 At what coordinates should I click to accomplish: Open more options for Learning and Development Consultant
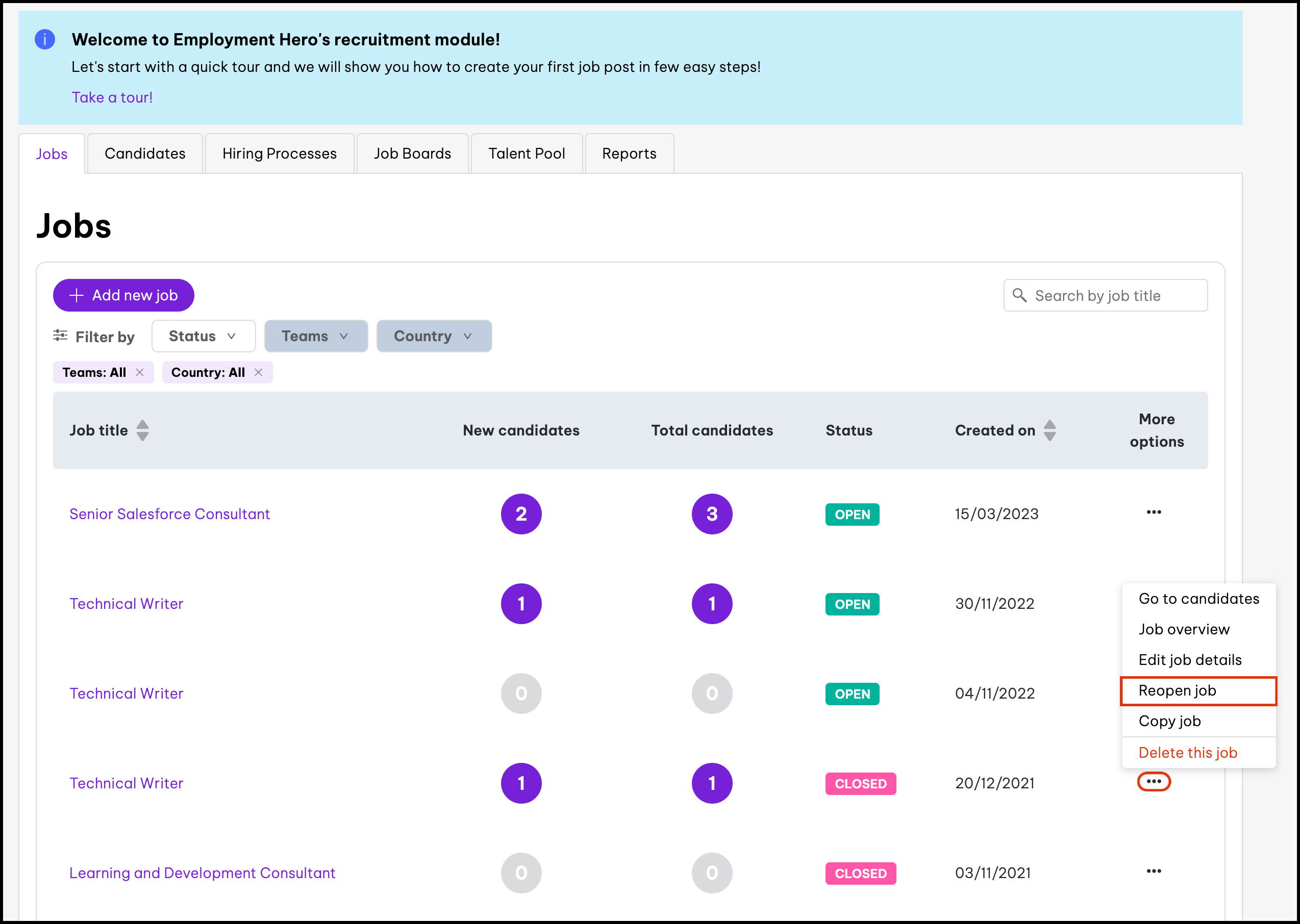1153,871
